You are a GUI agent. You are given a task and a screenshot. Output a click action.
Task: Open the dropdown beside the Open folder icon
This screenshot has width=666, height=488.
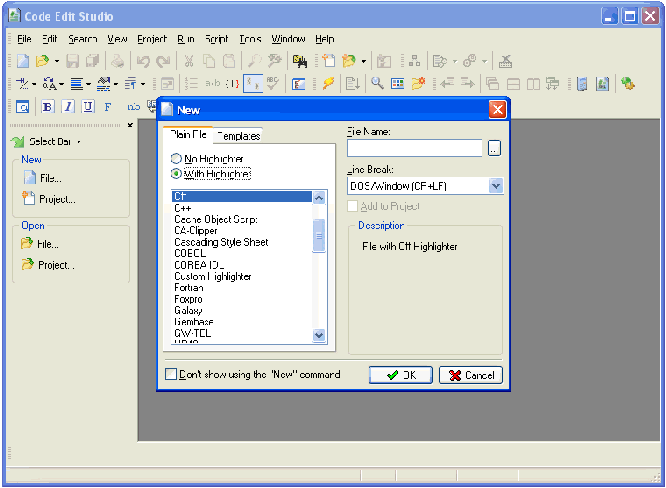click(x=56, y=61)
